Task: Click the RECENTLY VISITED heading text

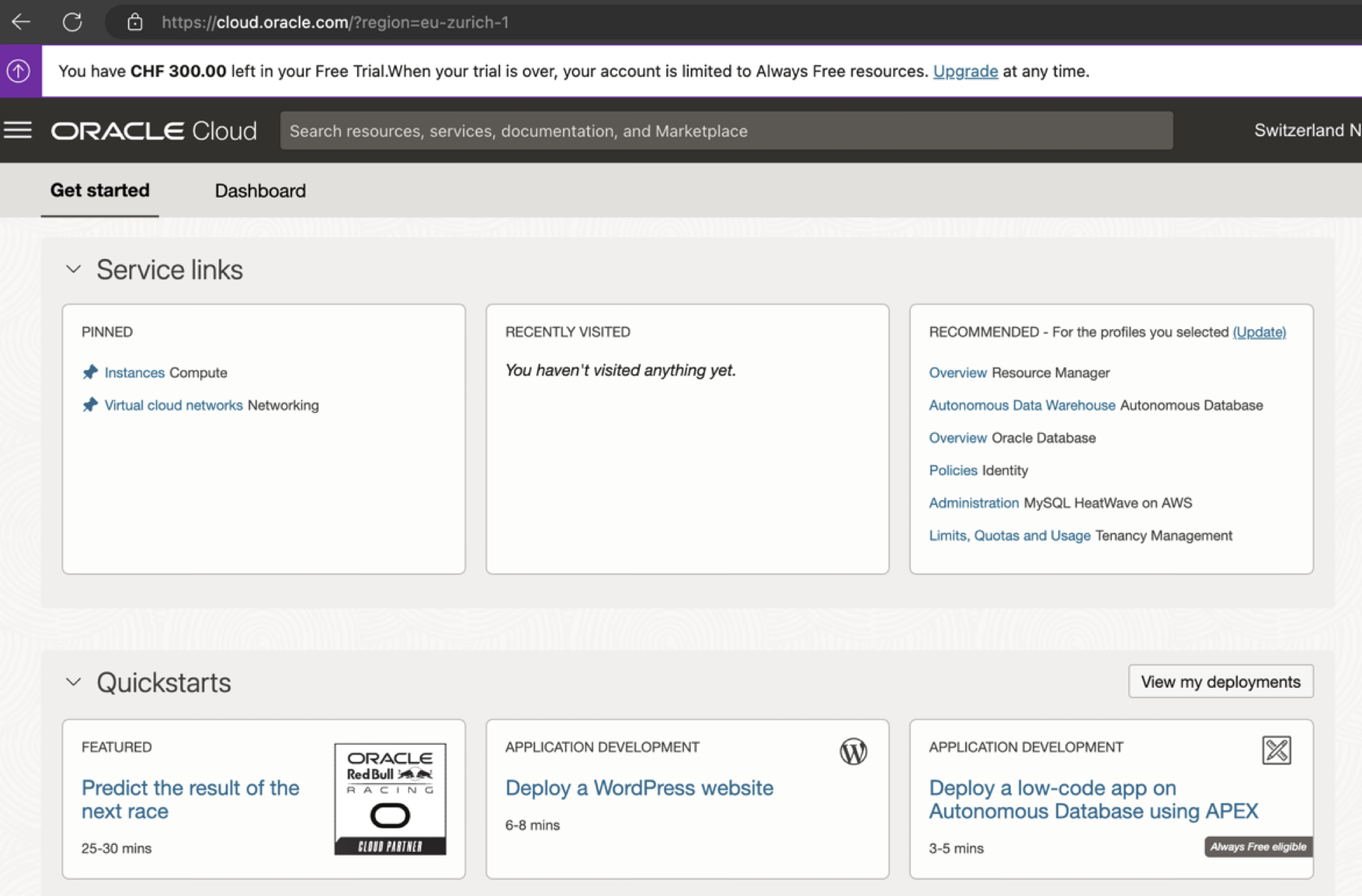Action: (567, 332)
